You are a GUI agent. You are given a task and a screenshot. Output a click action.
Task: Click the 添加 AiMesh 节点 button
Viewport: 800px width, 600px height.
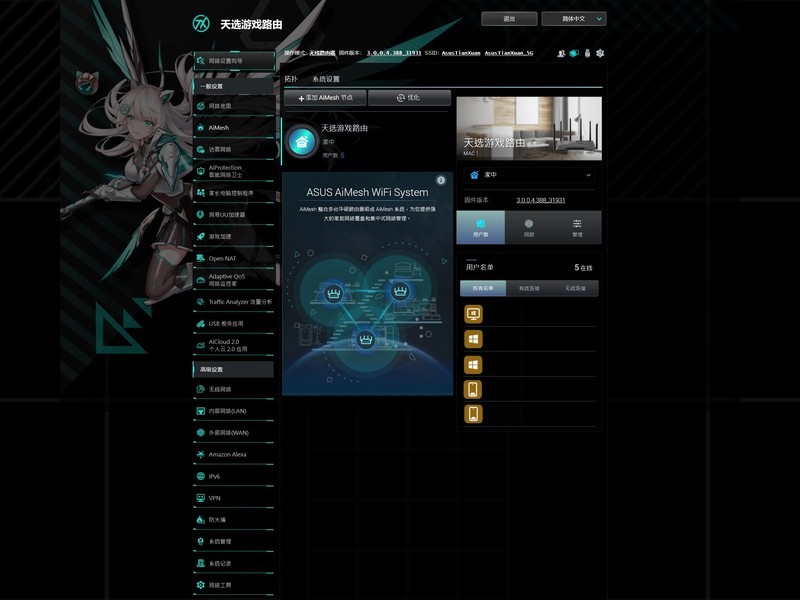325,97
